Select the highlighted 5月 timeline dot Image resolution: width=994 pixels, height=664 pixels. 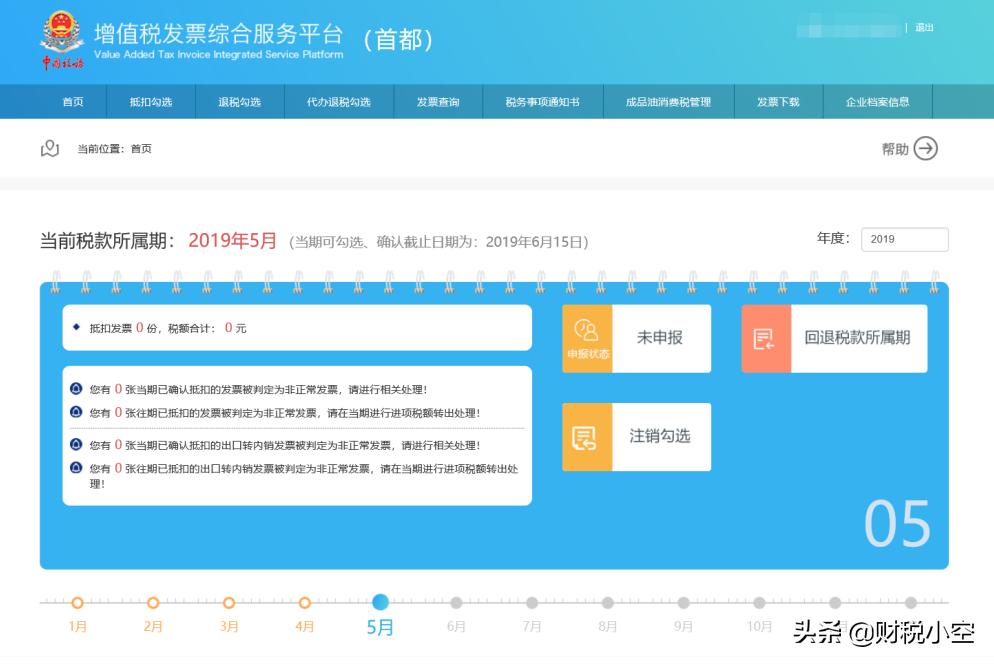[380, 603]
